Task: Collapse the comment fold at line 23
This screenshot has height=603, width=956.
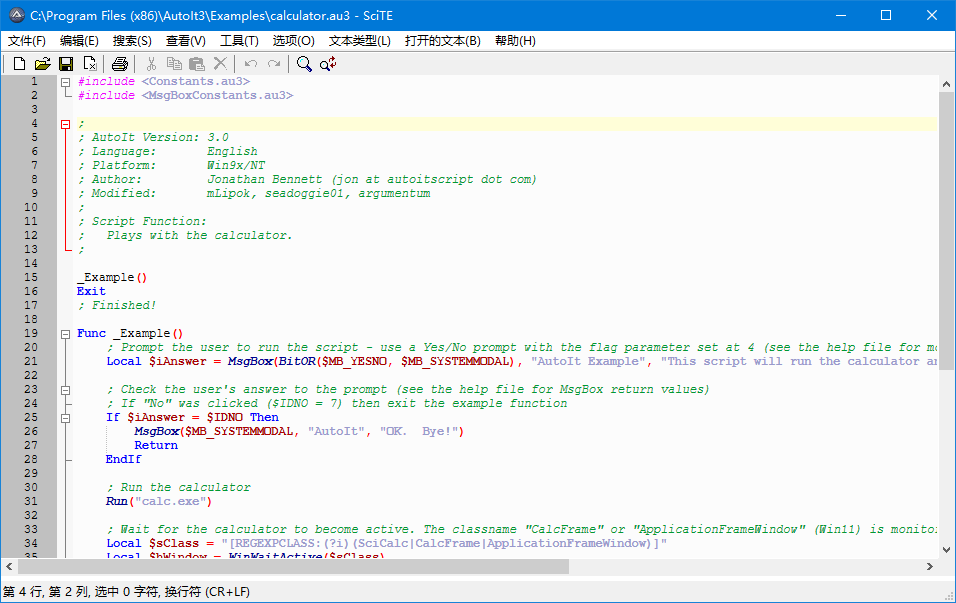Action: [66, 390]
